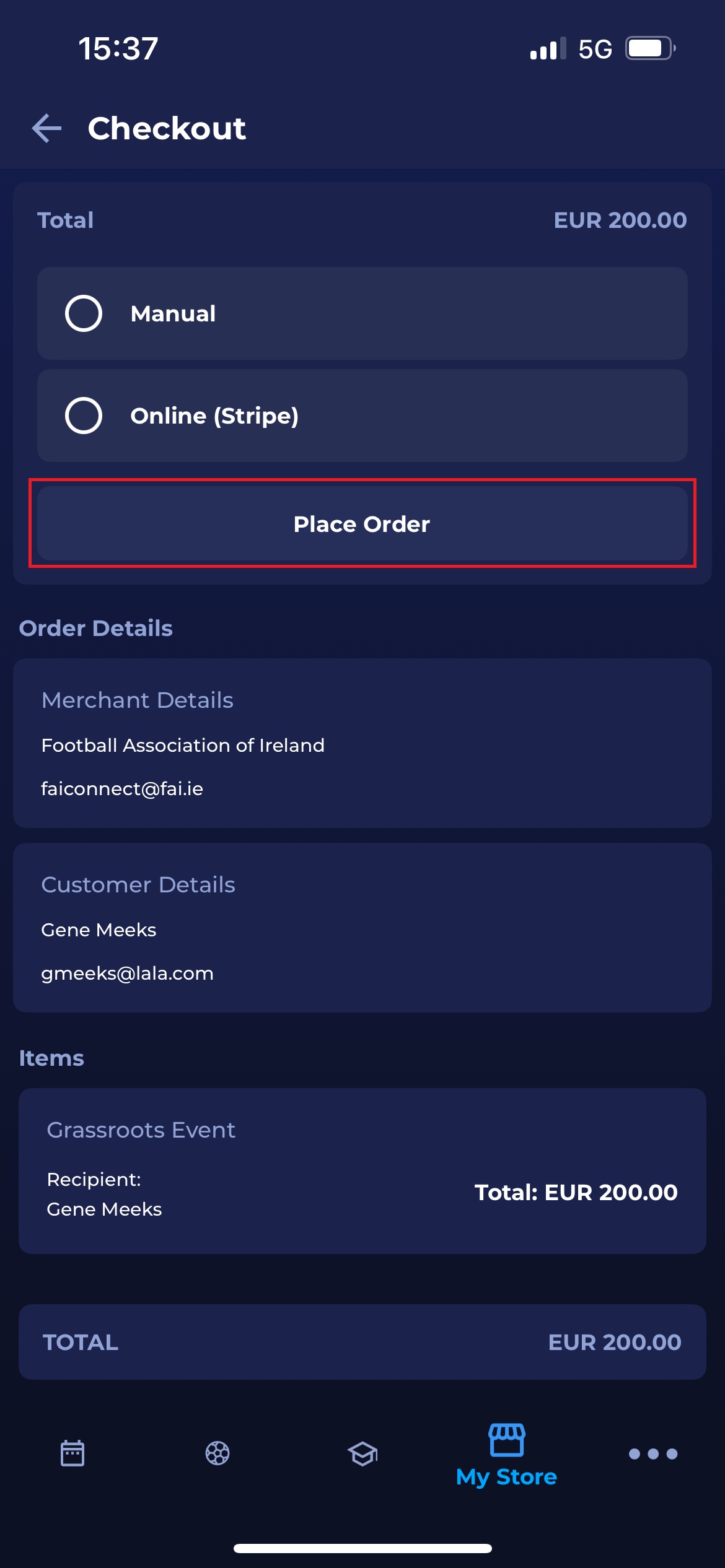Open the graduation cap learning icon
The image size is (725, 1568).
[362, 1453]
